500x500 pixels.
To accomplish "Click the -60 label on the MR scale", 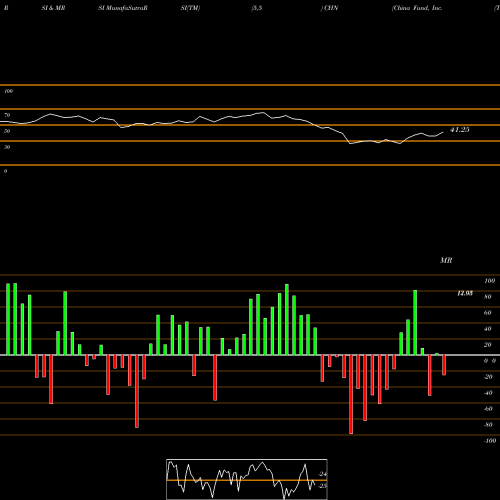I will coord(488,409).
